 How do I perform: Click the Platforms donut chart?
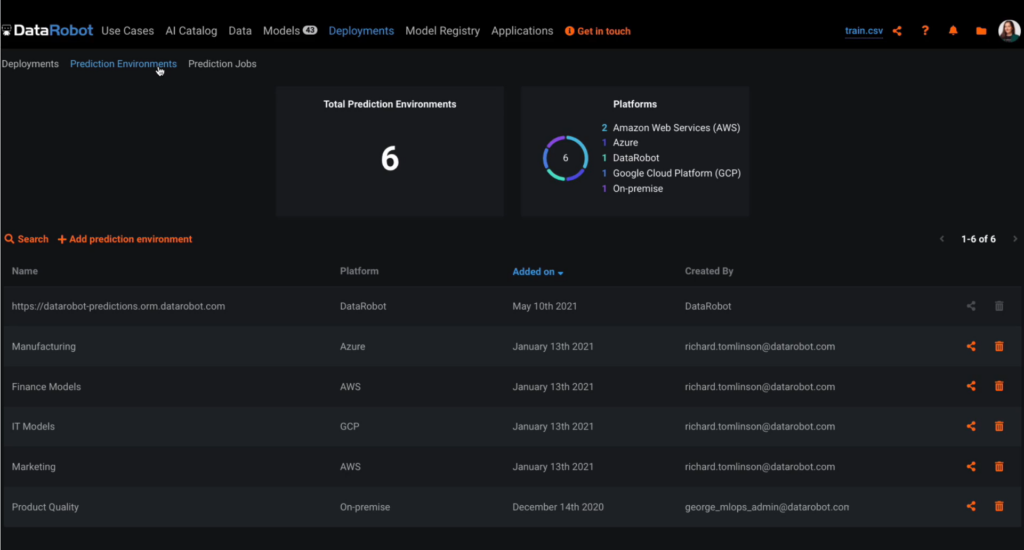click(x=565, y=158)
